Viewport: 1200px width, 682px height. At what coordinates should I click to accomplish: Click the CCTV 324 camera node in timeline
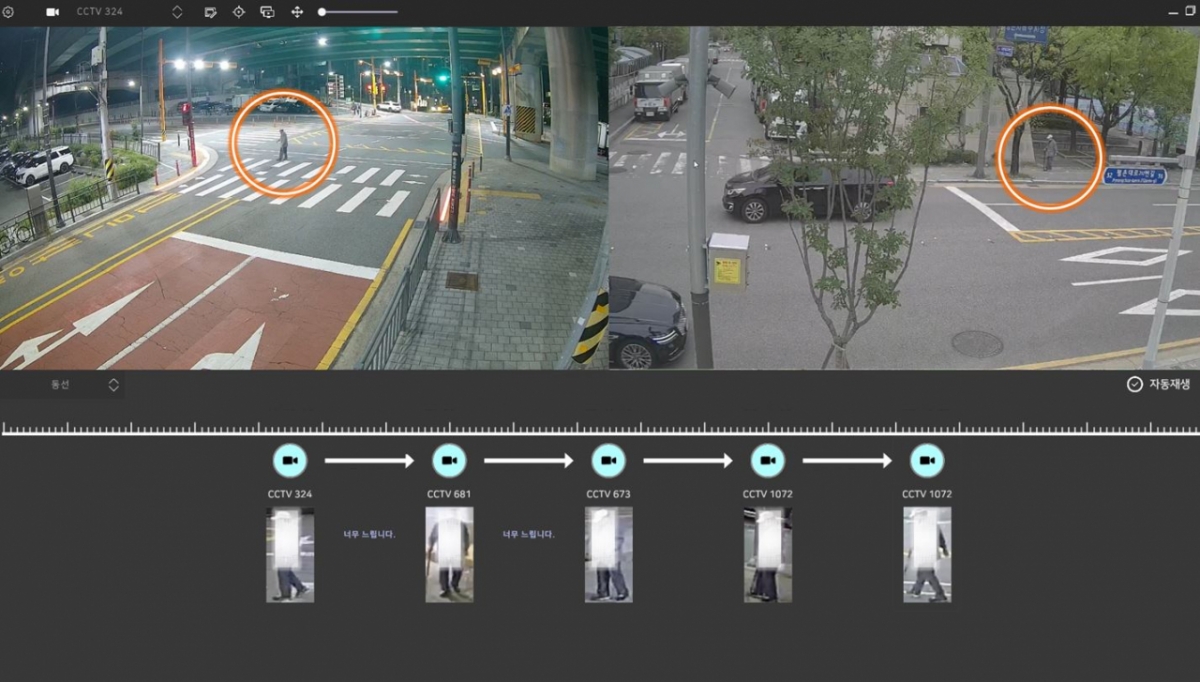pos(290,460)
